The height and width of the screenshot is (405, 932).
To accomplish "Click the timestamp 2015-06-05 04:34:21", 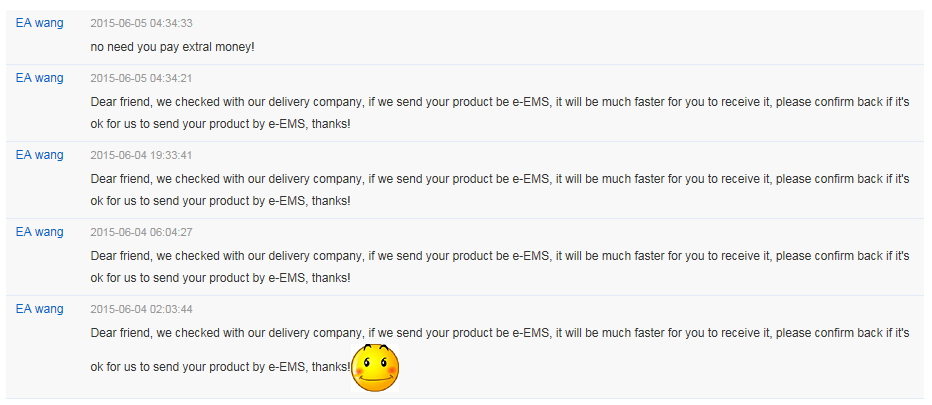I will click(141, 79).
